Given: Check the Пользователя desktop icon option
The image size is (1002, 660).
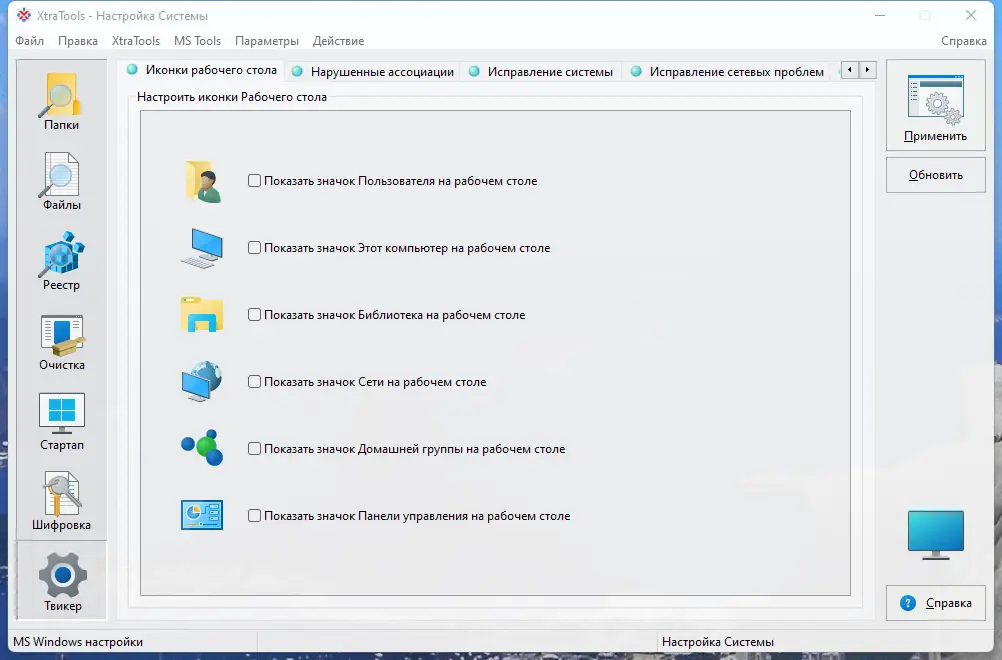Looking at the screenshot, I should pyautogui.click(x=255, y=180).
